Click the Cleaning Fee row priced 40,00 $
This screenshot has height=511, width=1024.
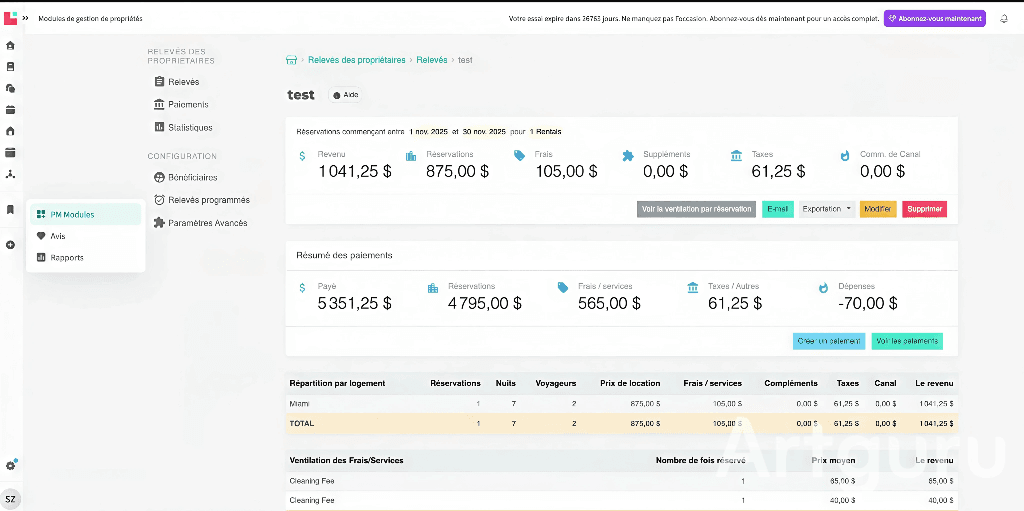pos(622,501)
